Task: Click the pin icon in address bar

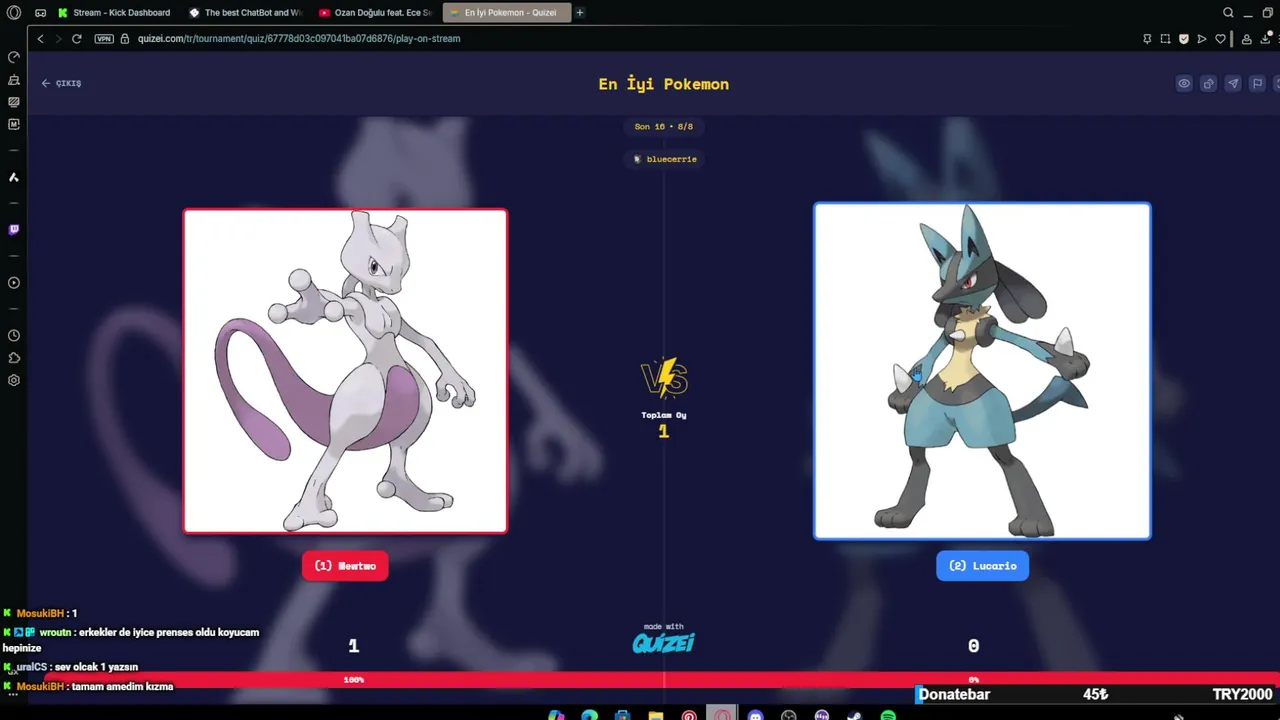Action: pos(1147,39)
